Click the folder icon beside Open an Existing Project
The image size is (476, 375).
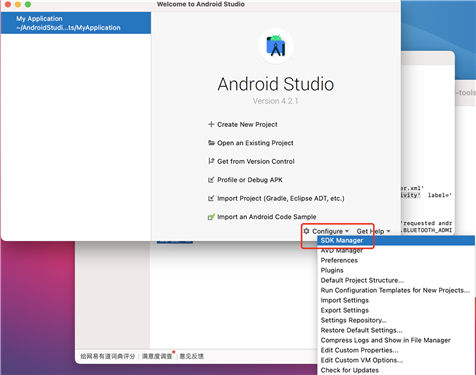pos(211,143)
